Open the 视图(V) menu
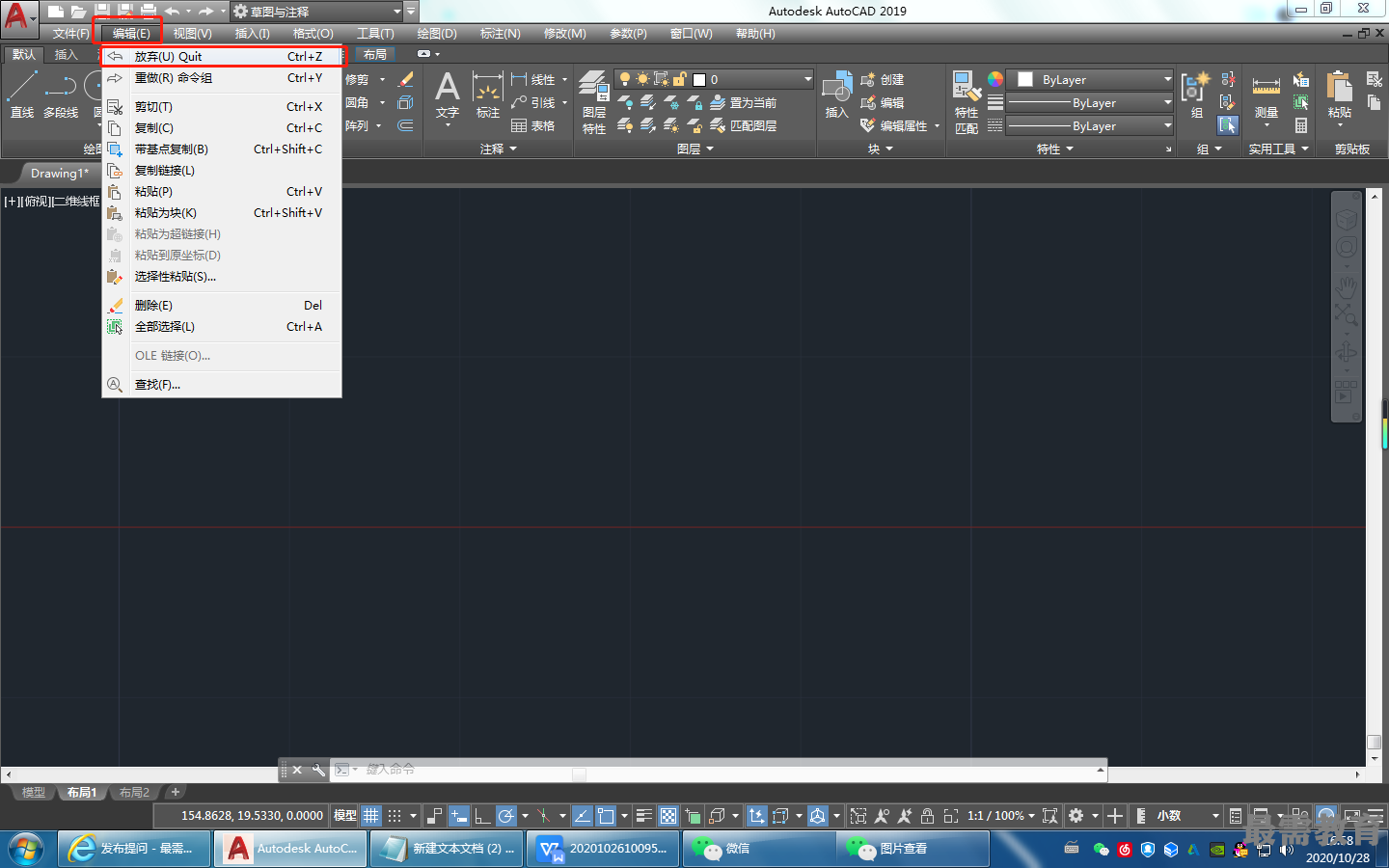The image size is (1389, 868). click(x=192, y=34)
